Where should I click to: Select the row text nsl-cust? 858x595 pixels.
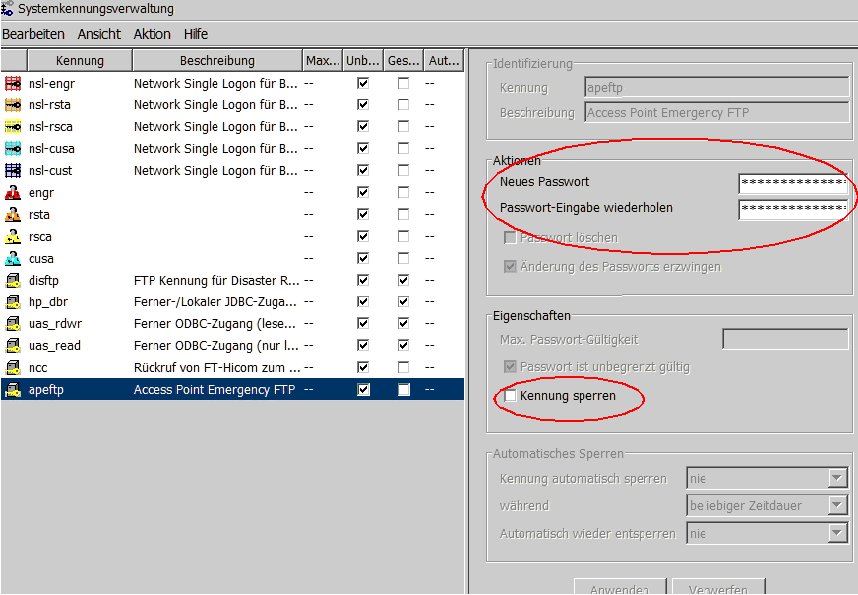(x=50, y=170)
